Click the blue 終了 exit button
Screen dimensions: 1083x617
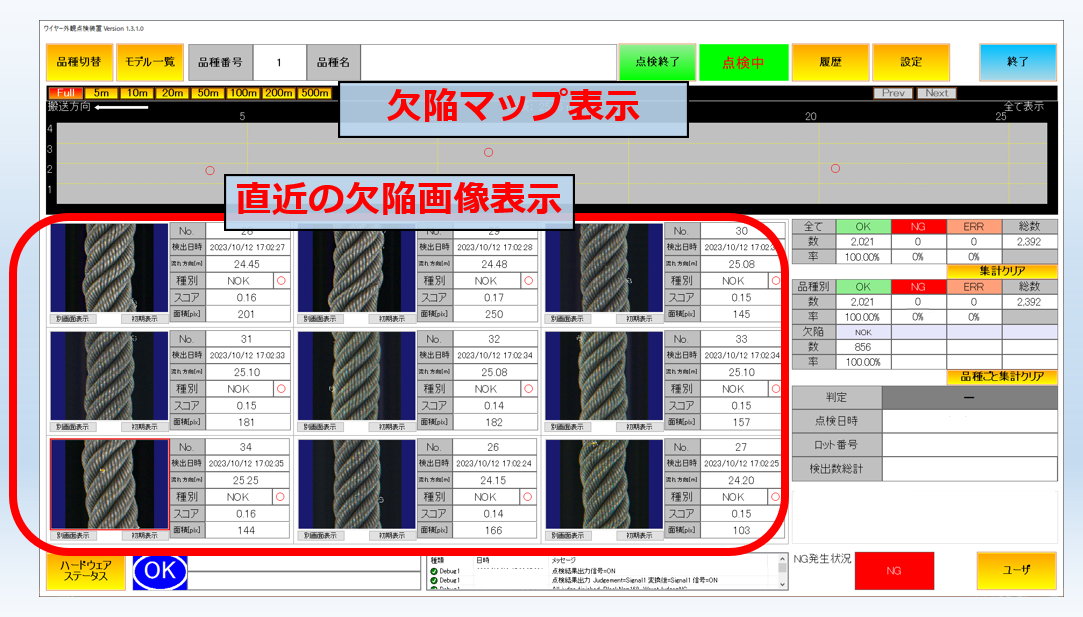(x=1017, y=62)
